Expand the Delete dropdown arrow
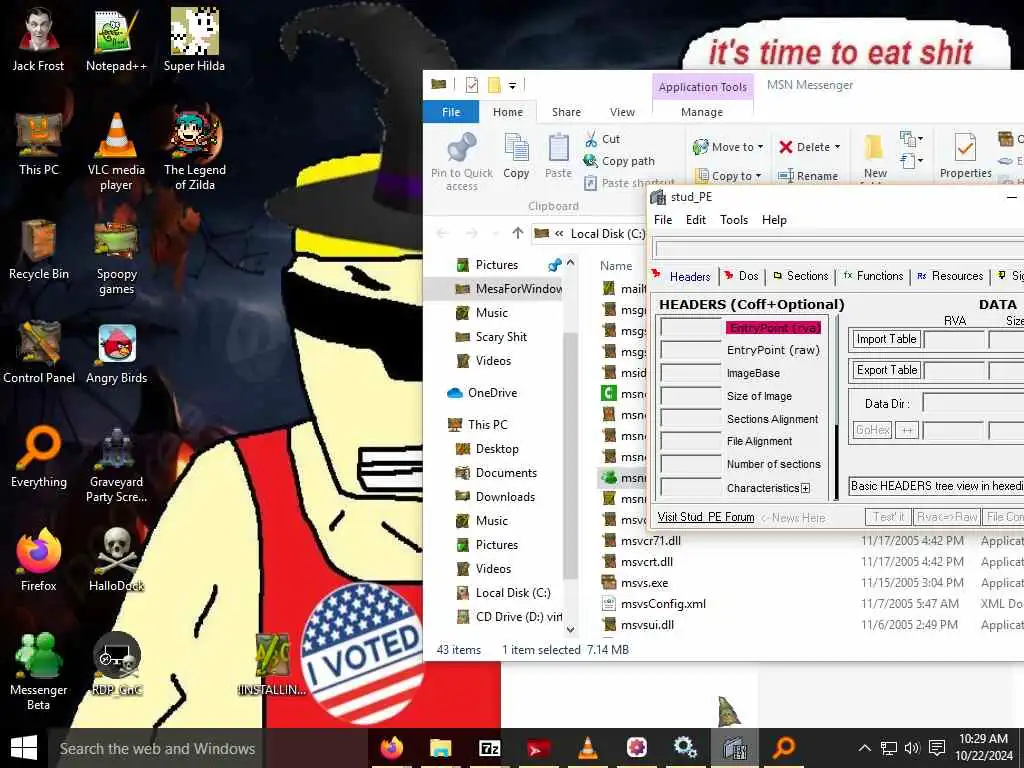The width and height of the screenshot is (1024, 768). pyautogui.click(x=837, y=147)
